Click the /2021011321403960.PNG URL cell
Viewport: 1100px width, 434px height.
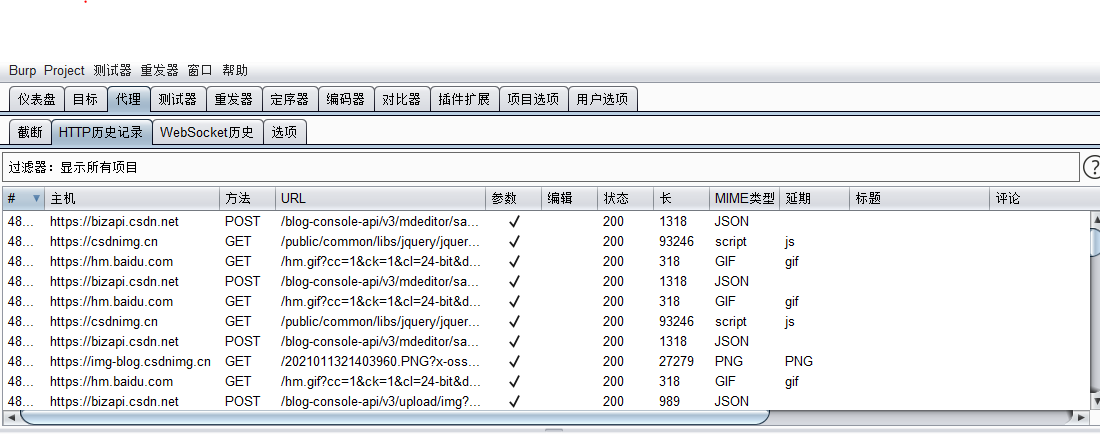tap(381, 362)
